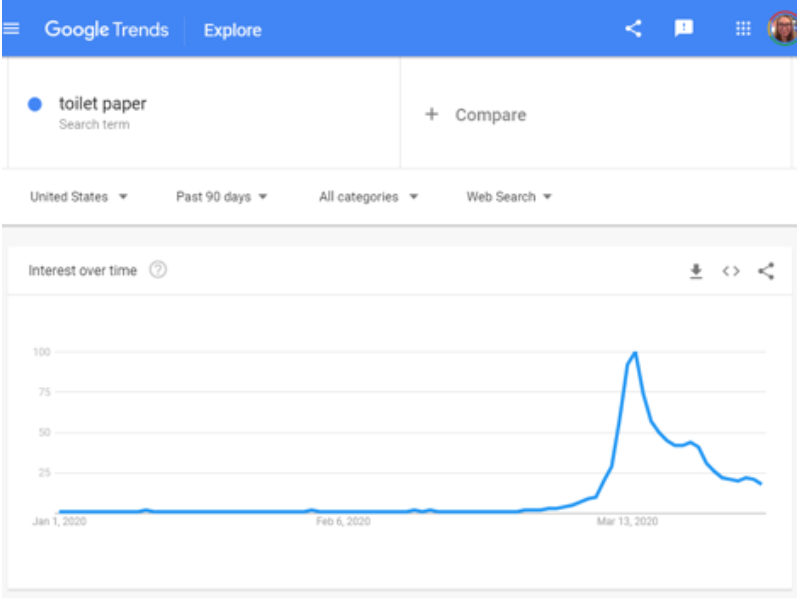Expand the United States region dropdown

tap(79, 197)
